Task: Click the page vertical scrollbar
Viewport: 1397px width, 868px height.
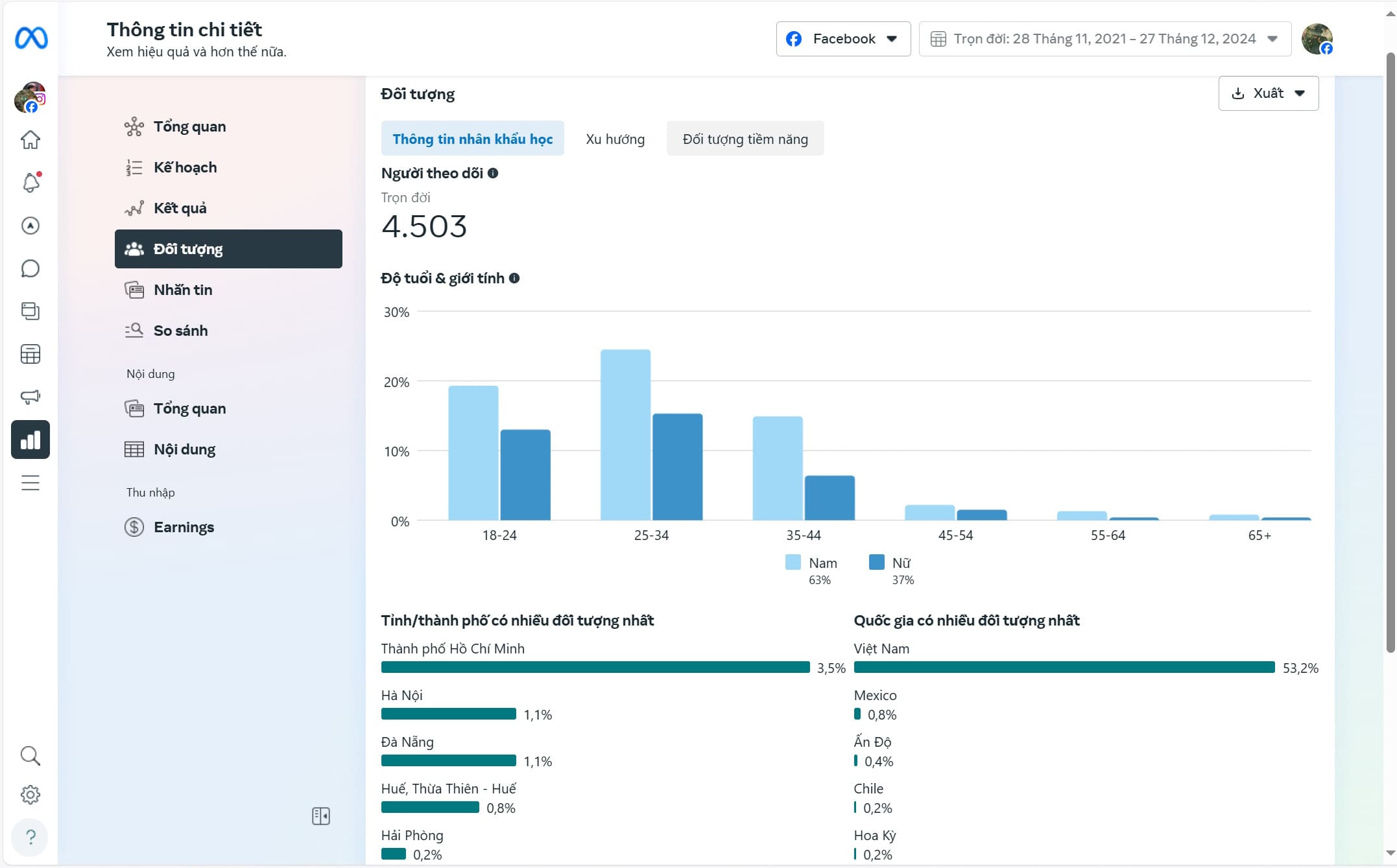Action: coord(1390,353)
